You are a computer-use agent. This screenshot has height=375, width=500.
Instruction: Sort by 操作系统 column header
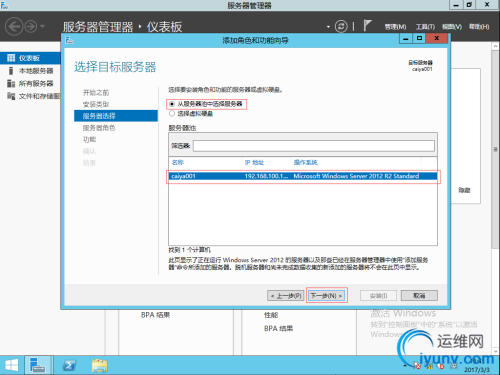click(x=305, y=162)
